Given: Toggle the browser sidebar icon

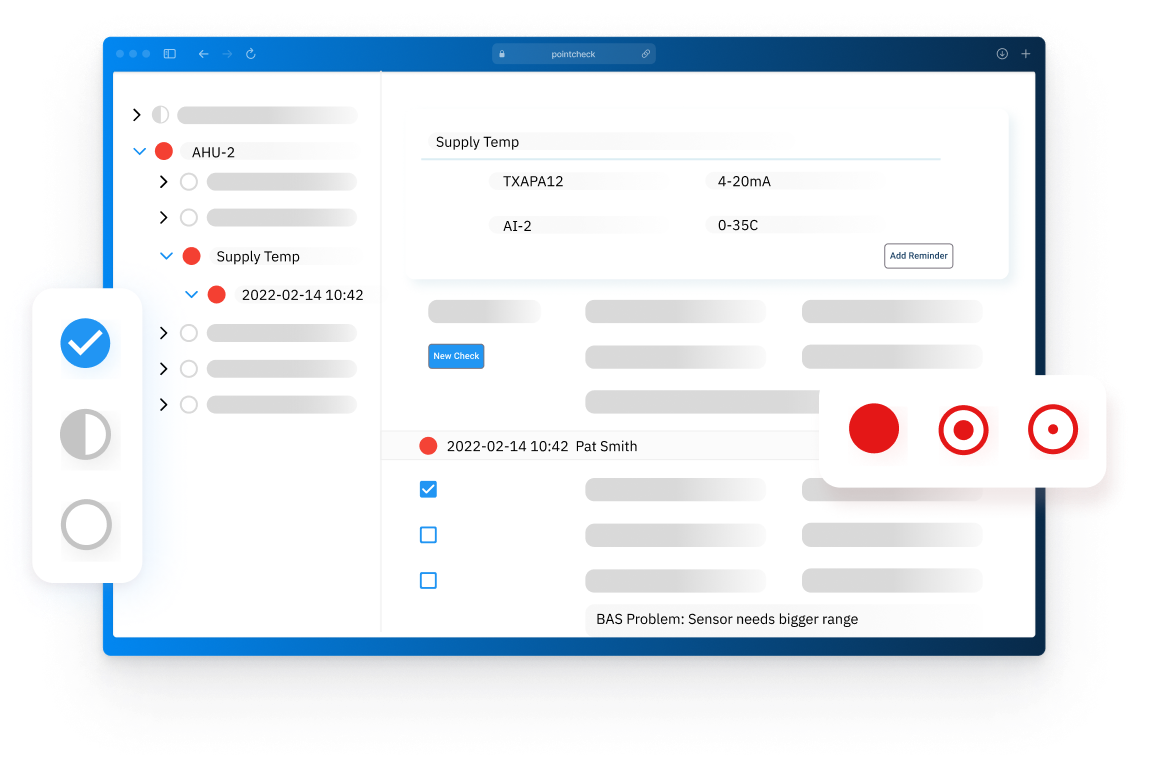Looking at the screenshot, I should pos(170,54).
